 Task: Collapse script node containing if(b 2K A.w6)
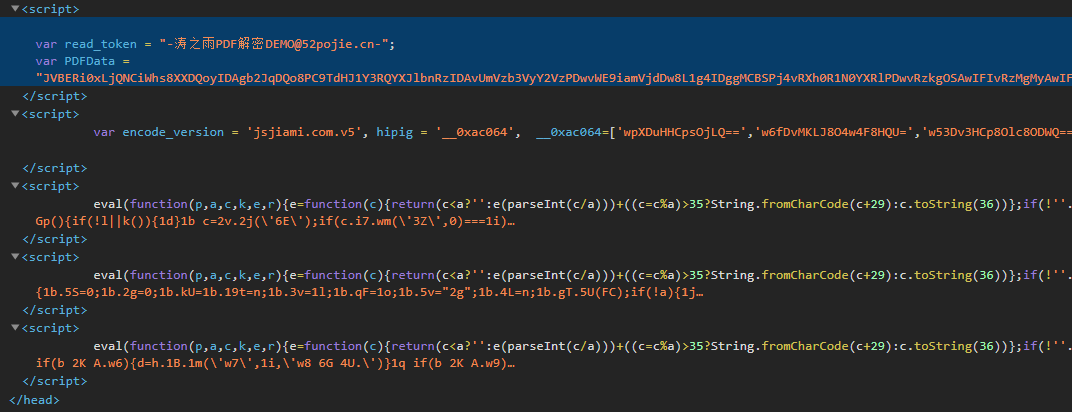pyautogui.click(x=16, y=328)
